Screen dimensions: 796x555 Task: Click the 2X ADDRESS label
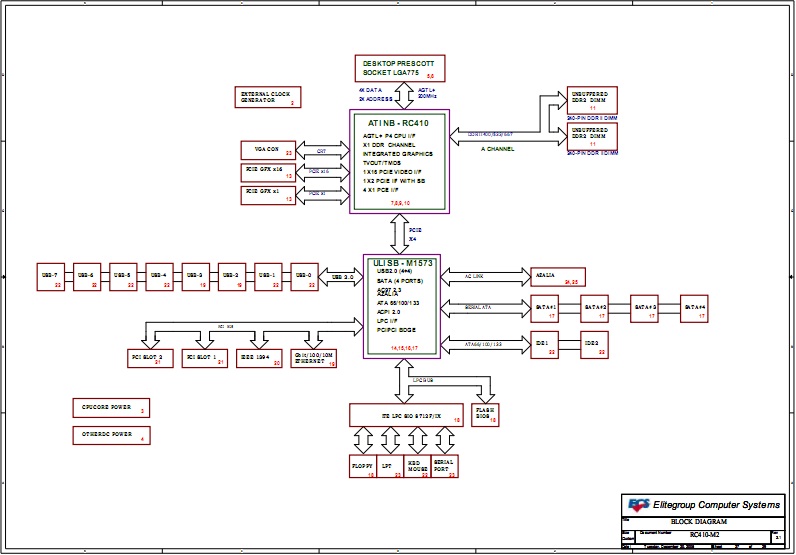376,99
